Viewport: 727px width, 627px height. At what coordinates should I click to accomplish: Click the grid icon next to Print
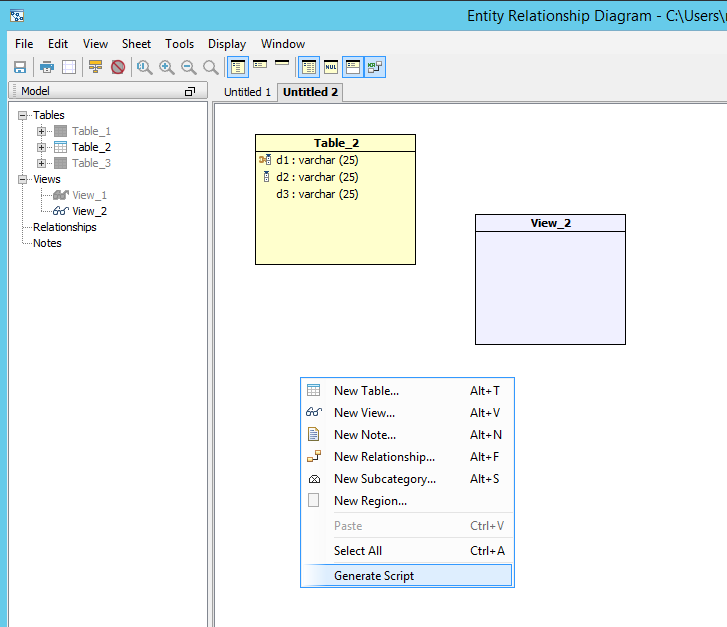pos(69,67)
